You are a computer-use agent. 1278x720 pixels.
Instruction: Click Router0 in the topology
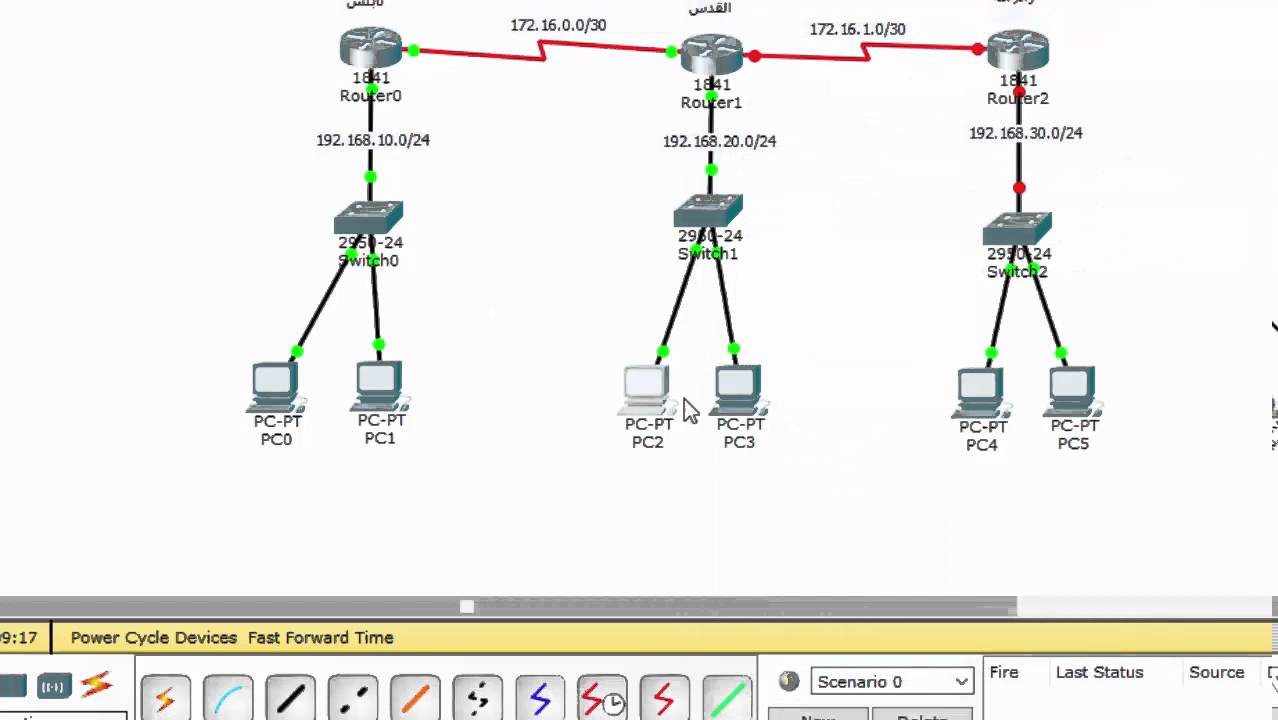tap(370, 47)
